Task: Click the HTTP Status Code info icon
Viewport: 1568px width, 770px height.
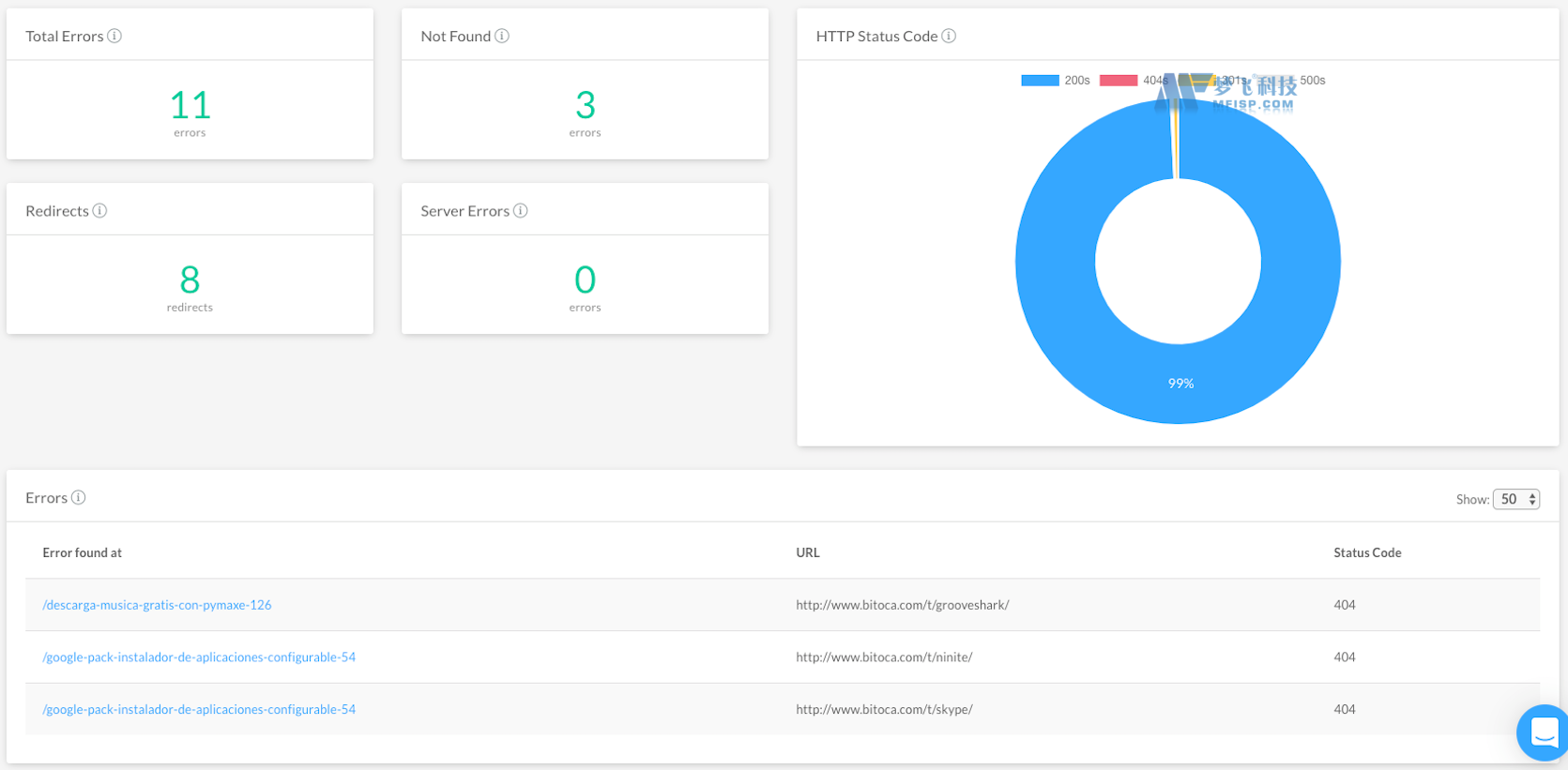Action: point(949,36)
